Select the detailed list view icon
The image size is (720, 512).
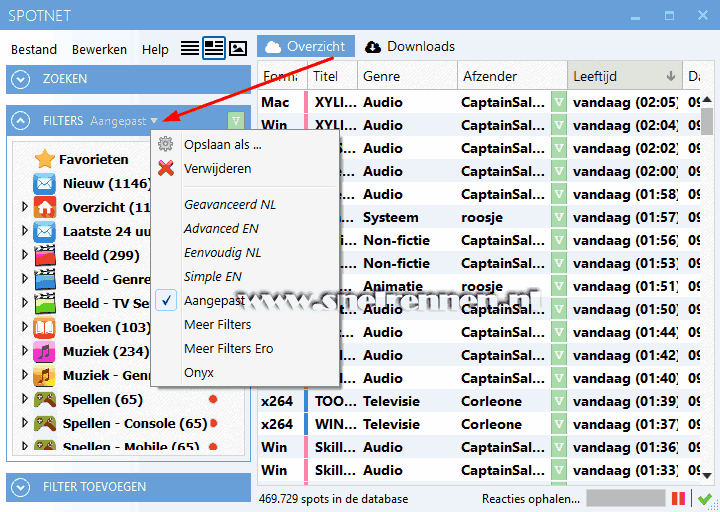tap(214, 48)
